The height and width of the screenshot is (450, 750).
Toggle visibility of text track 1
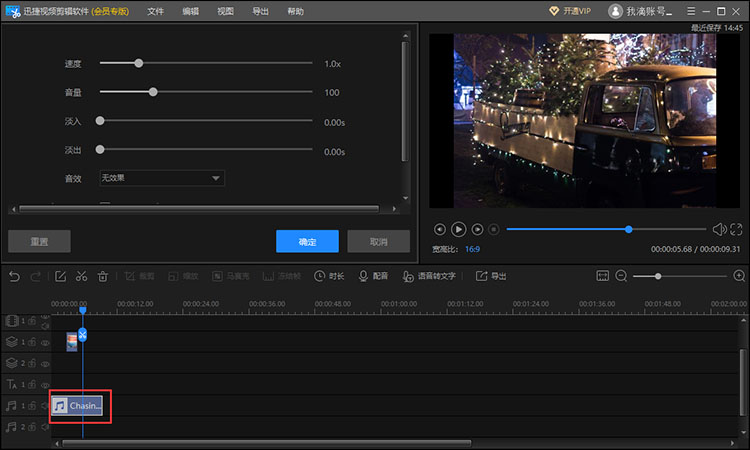[x=45, y=385]
